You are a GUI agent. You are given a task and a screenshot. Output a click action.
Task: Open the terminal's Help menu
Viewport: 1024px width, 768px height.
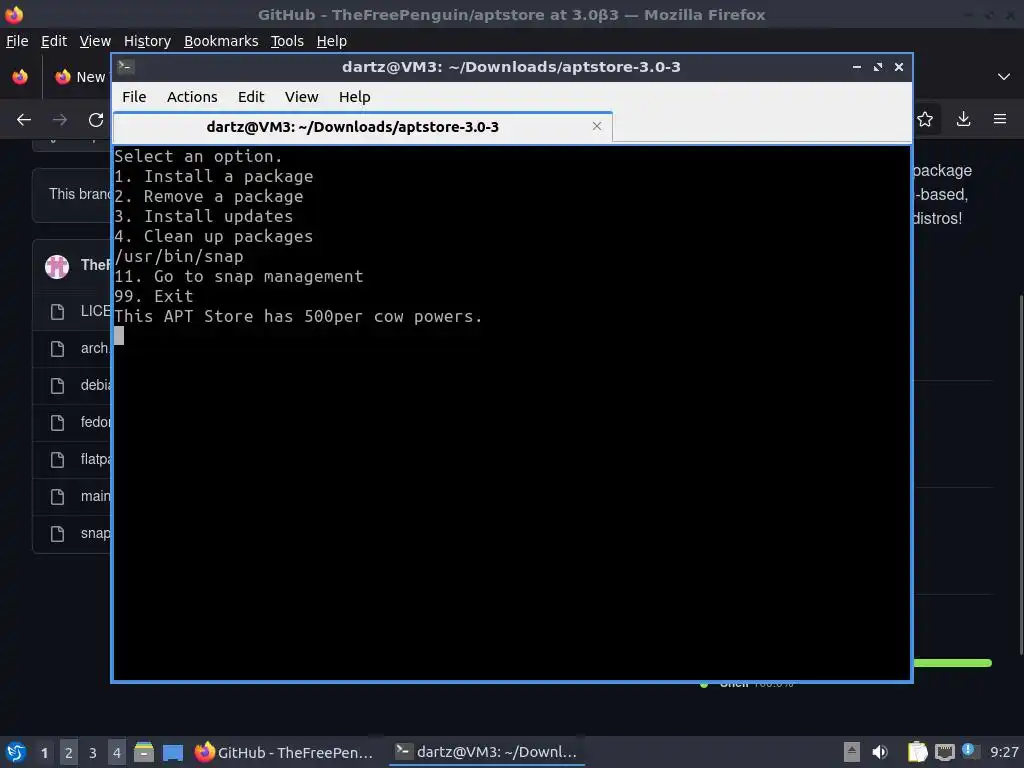(x=355, y=97)
